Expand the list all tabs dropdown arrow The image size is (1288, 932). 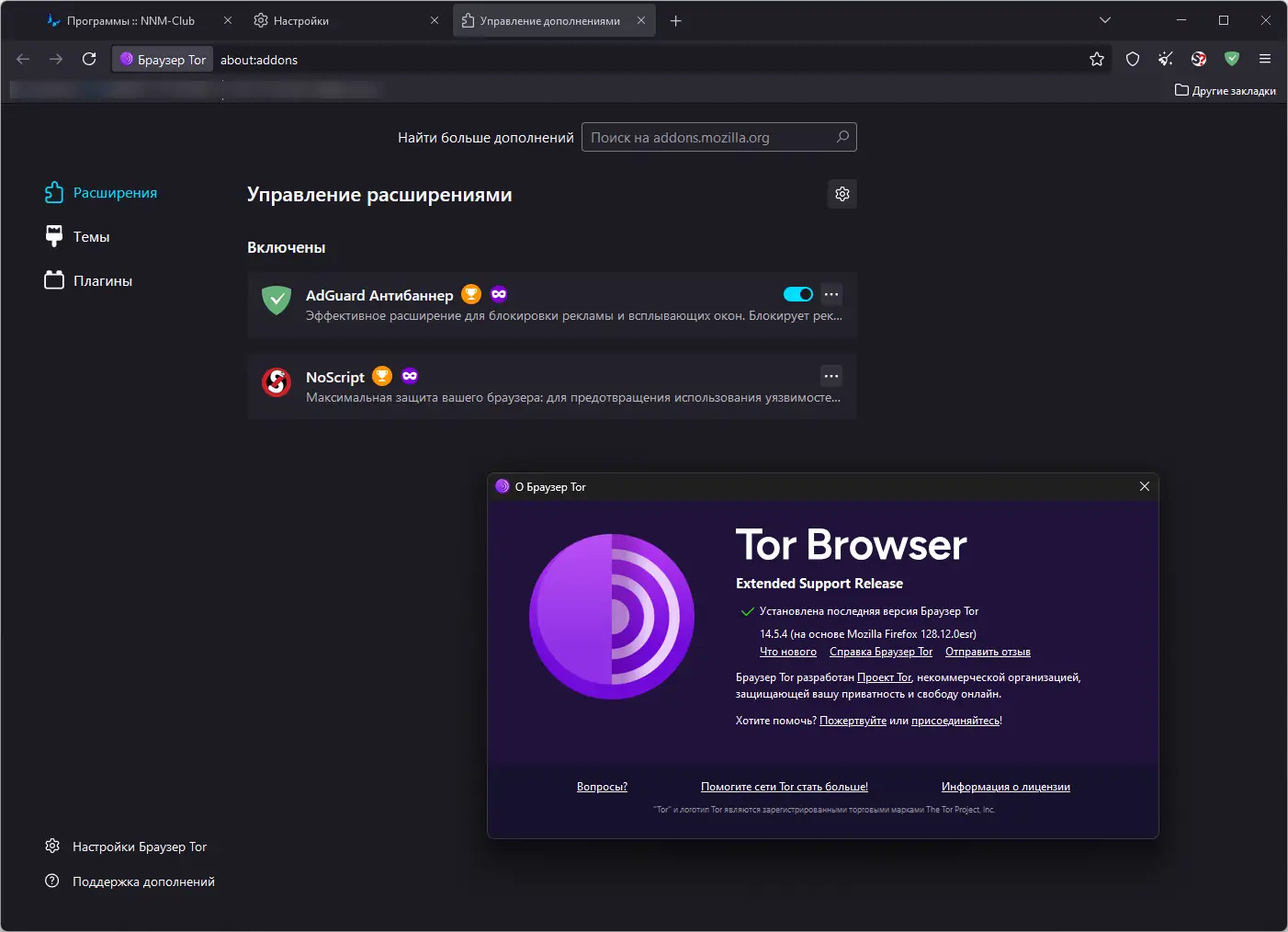point(1105,20)
